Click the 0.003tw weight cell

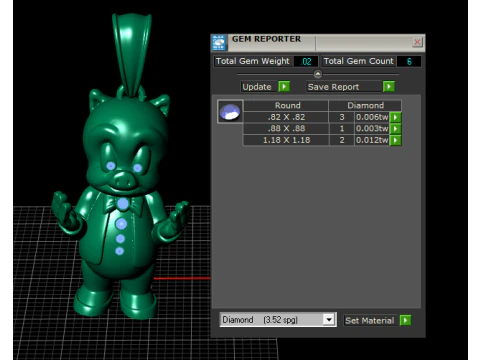coord(372,128)
